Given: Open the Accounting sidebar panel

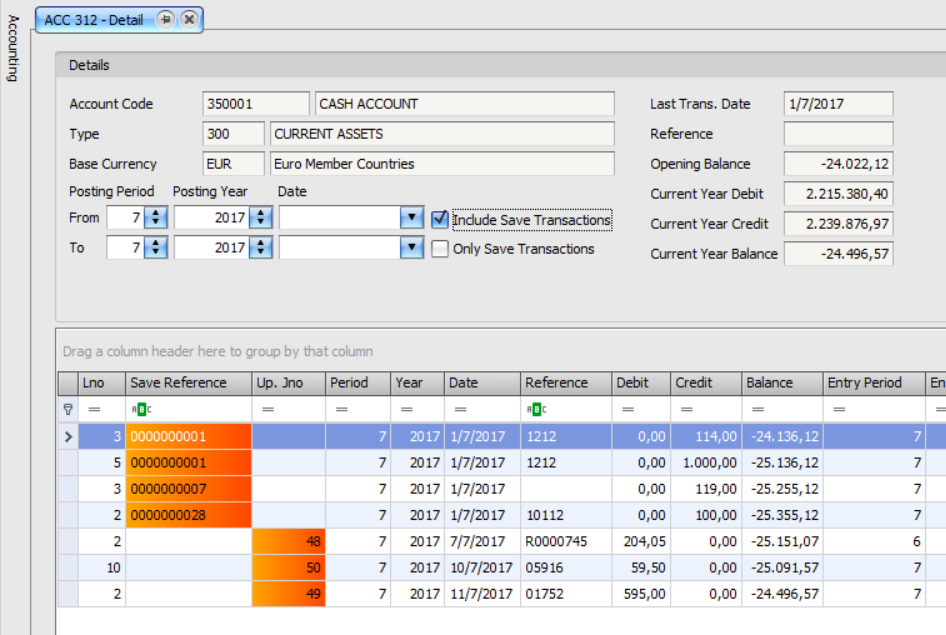Looking at the screenshot, I should 12,47.
